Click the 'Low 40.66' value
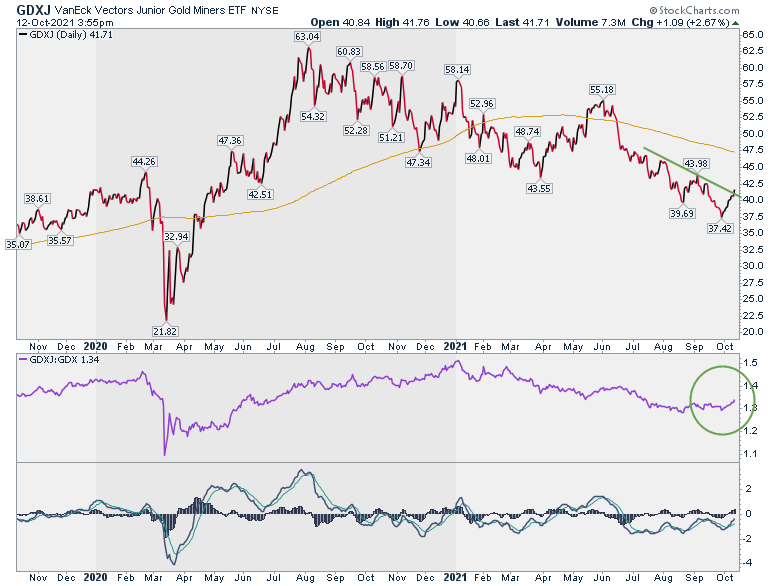Viewport: 780px width, 586px height. tap(463, 22)
